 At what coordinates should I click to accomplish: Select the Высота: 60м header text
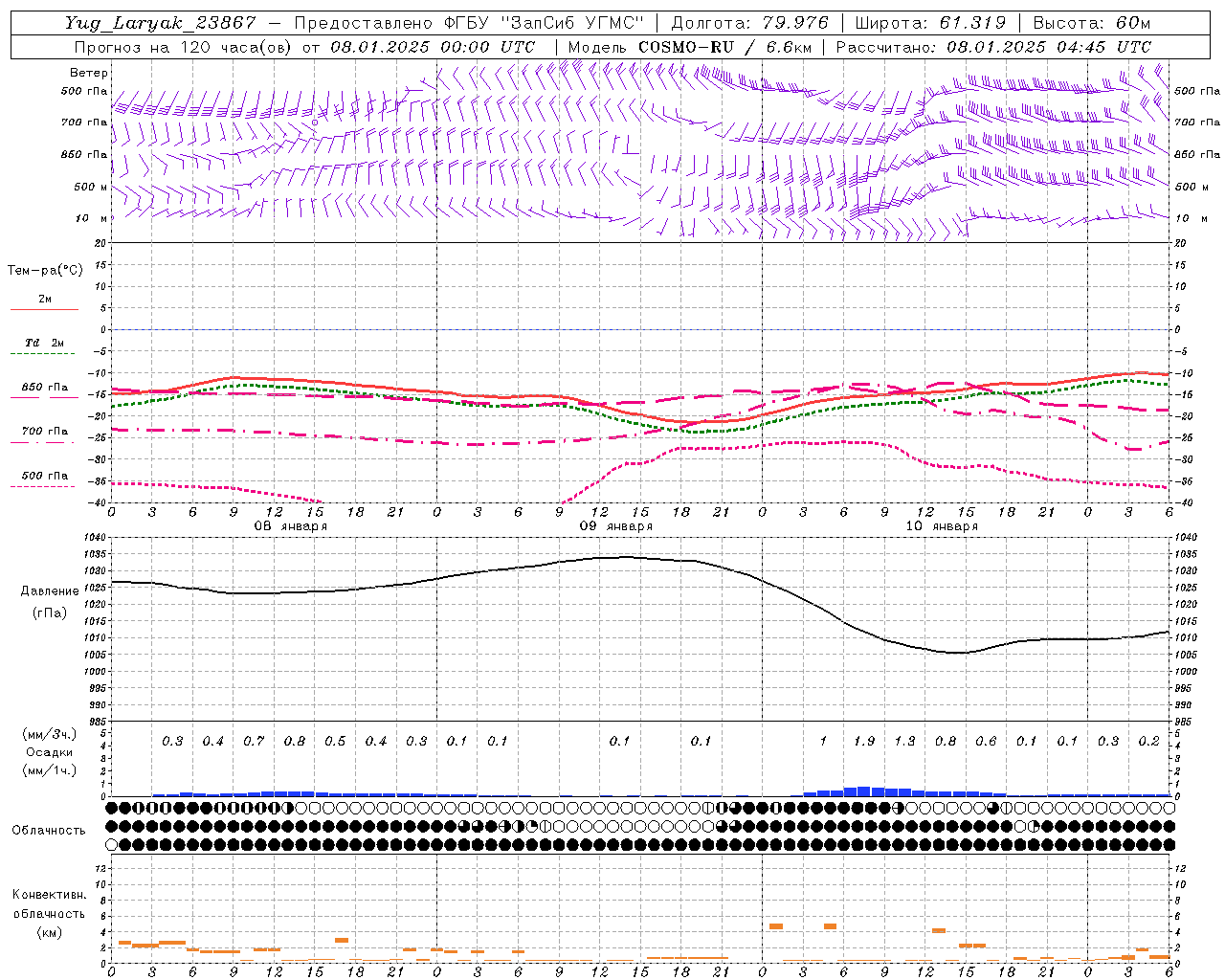[x=1091, y=23]
